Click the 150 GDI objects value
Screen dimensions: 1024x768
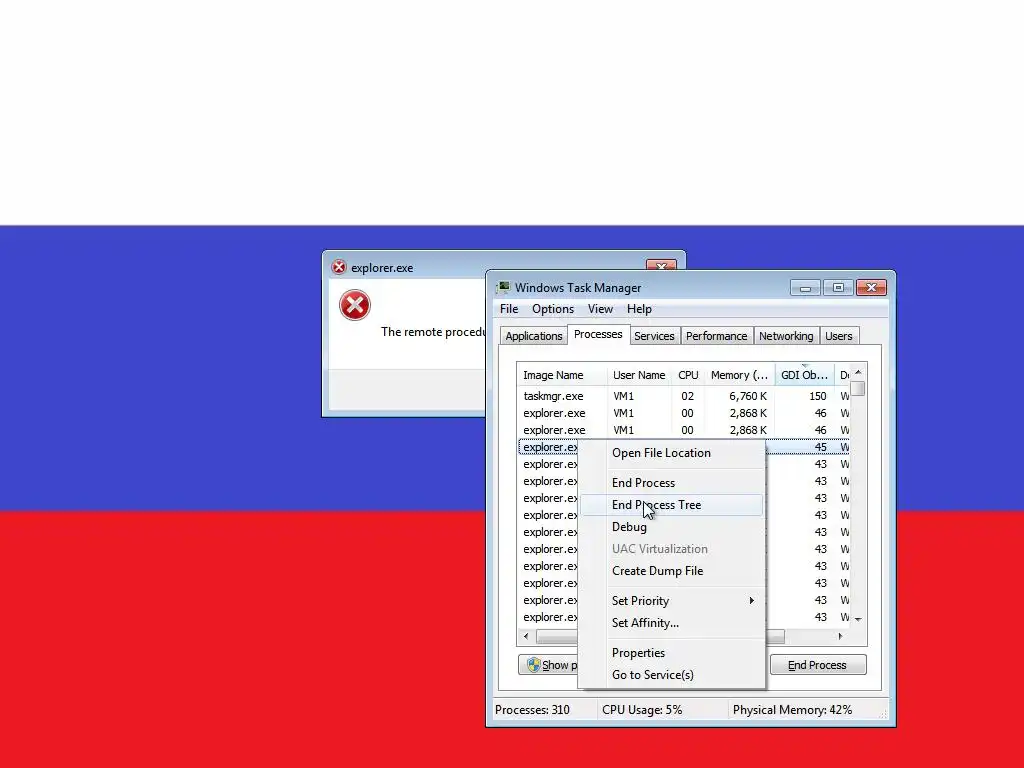click(x=817, y=396)
